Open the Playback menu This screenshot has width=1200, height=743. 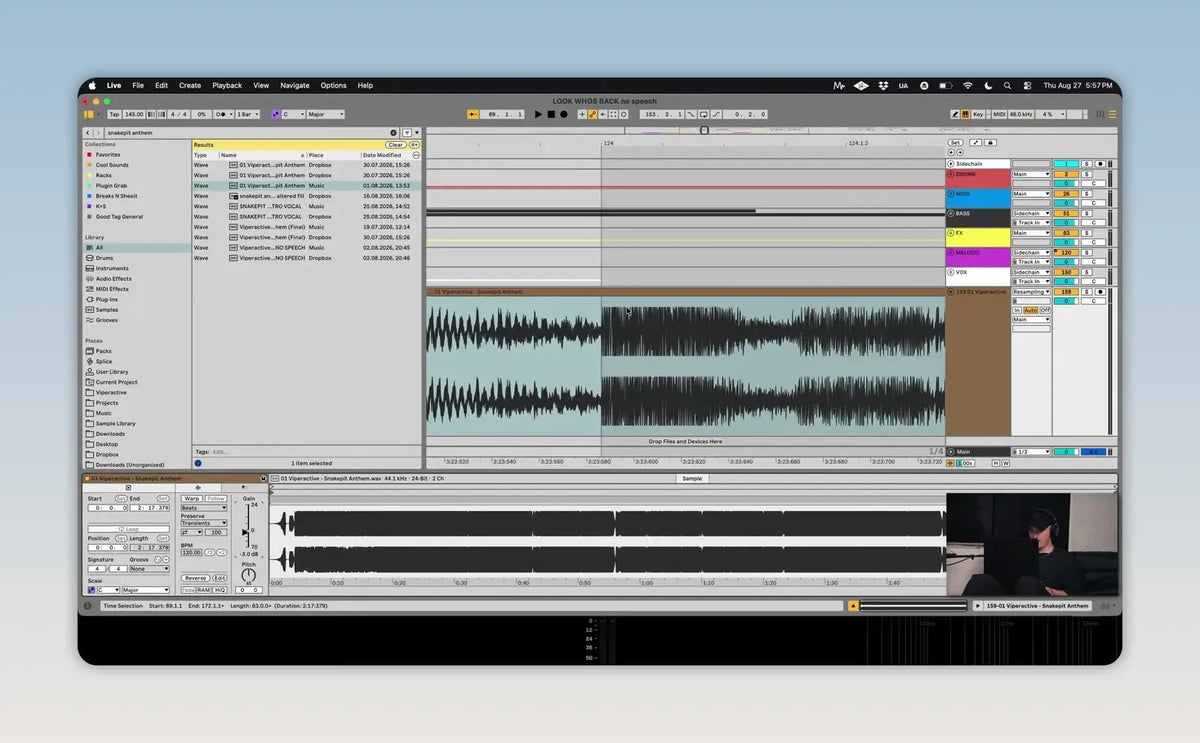pos(227,86)
